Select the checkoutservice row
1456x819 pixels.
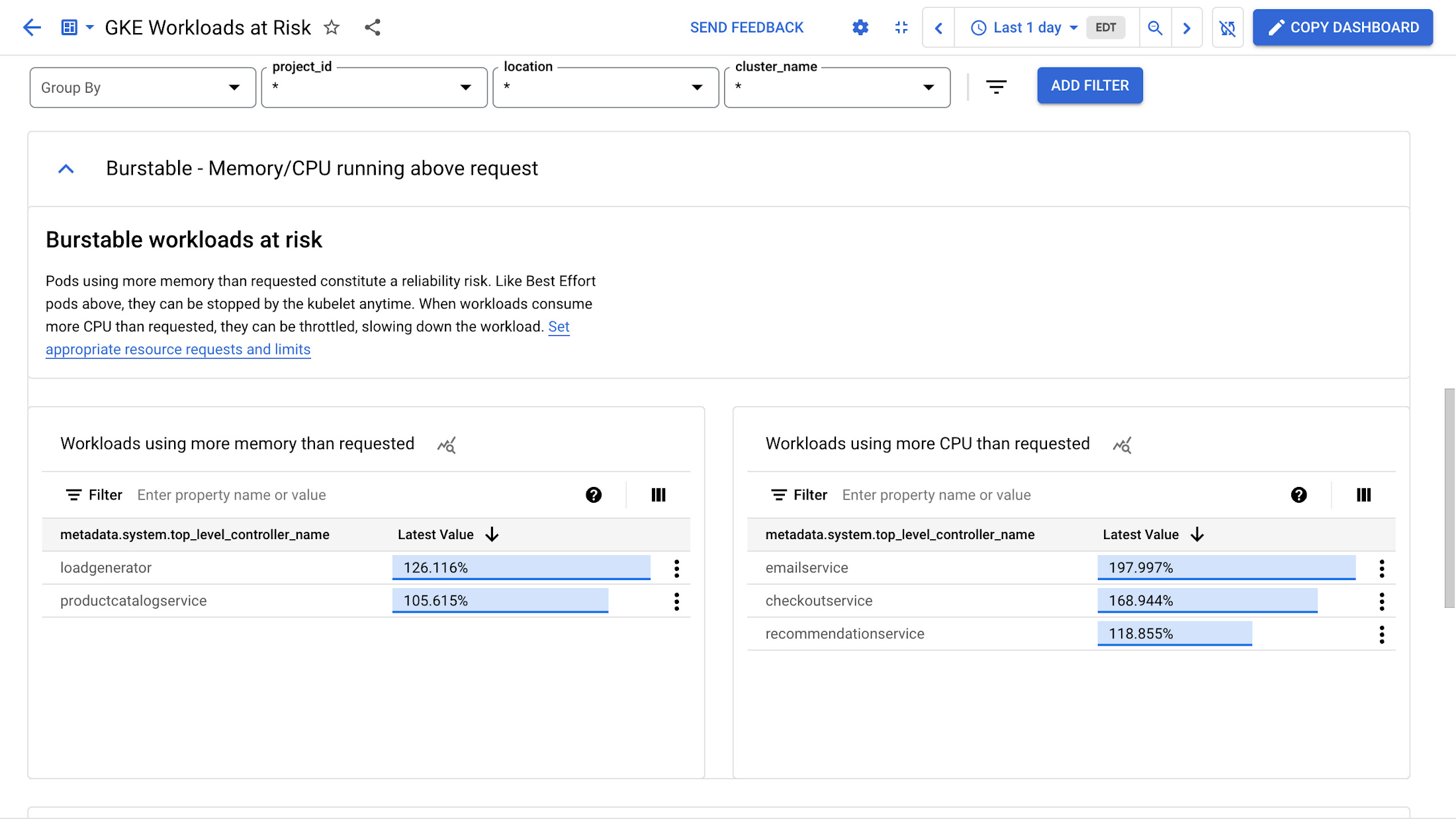coord(1071,601)
